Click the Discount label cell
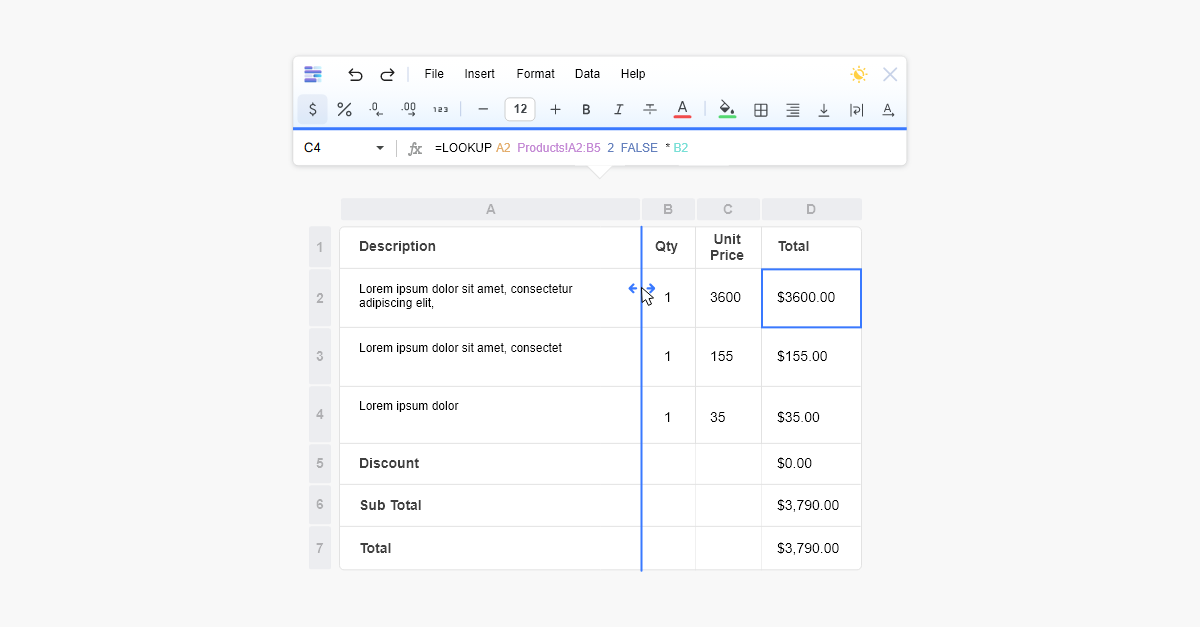The height and width of the screenshot is (627, 1200). tap(490, 464)
